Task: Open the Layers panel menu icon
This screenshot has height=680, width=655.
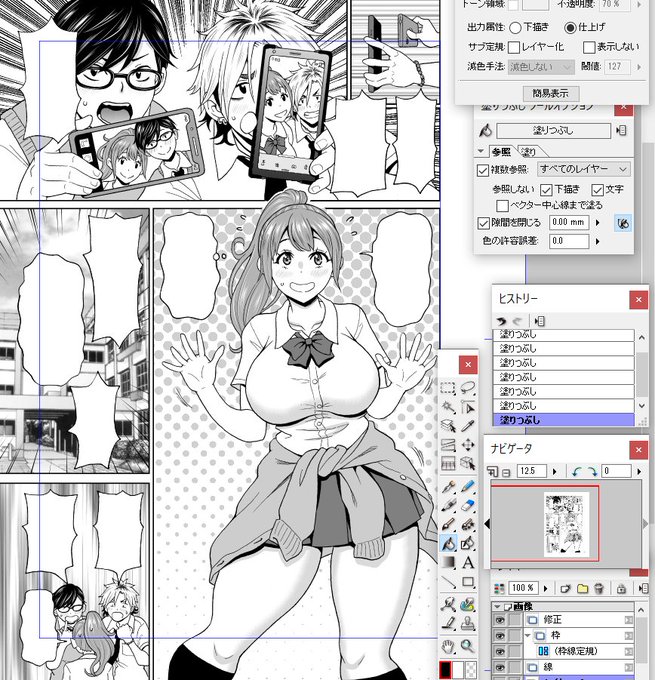Action: 643,588
